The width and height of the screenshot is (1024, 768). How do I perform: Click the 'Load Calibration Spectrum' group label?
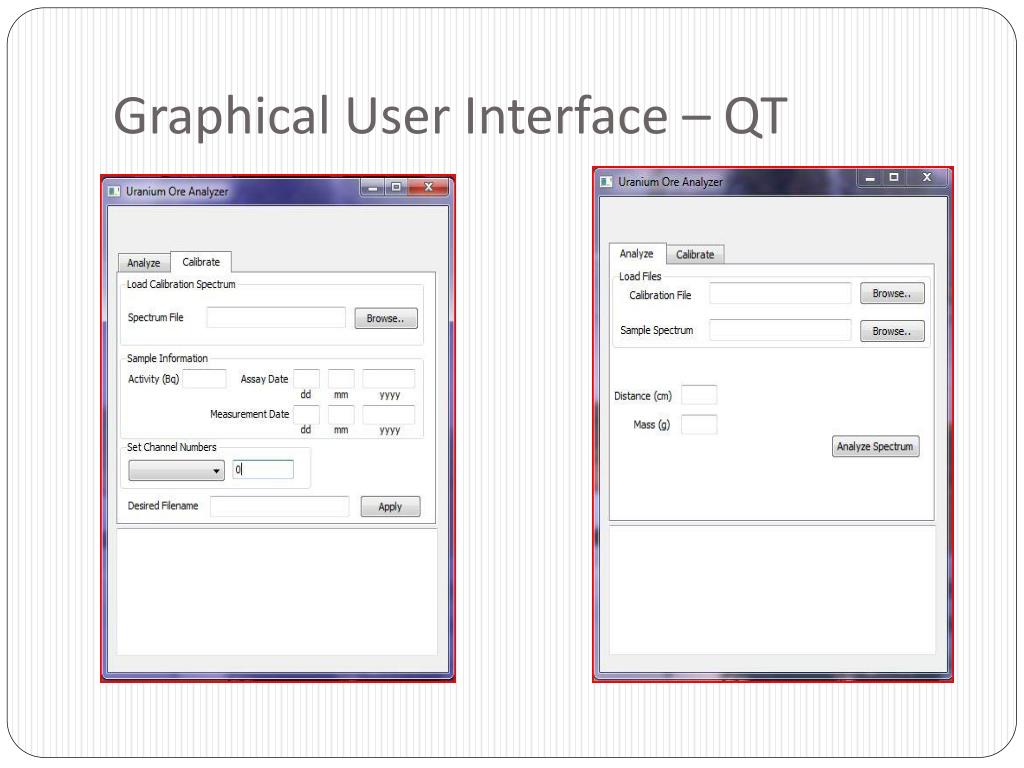[x=181, y=284]
